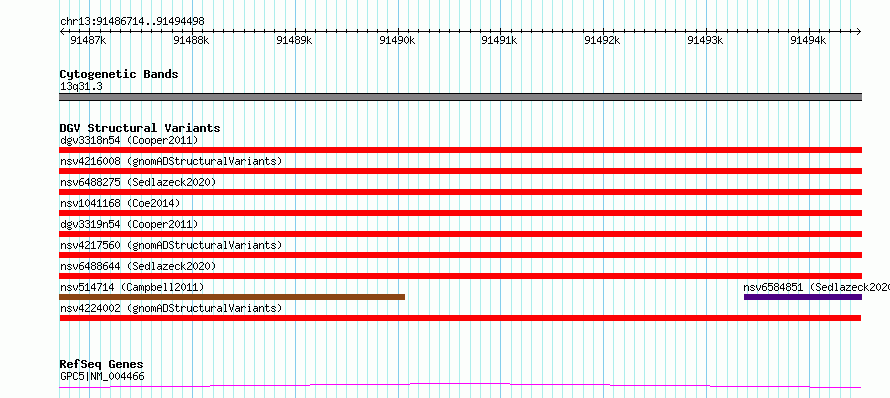Image resolution: width=890 pixels, height=398 pixels.
Task: Click the red bar under nsv1041168
Action: click(x=460, y=213)
